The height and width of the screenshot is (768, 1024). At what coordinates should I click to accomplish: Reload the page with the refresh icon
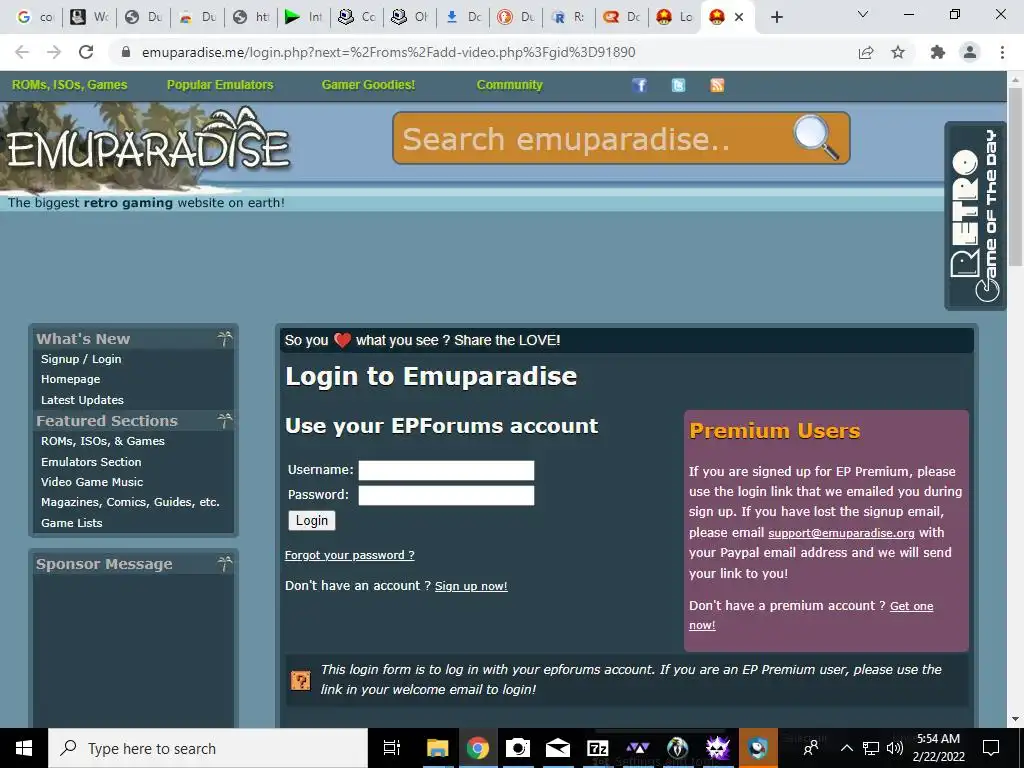pyautogui.click(x=86, y=52)
